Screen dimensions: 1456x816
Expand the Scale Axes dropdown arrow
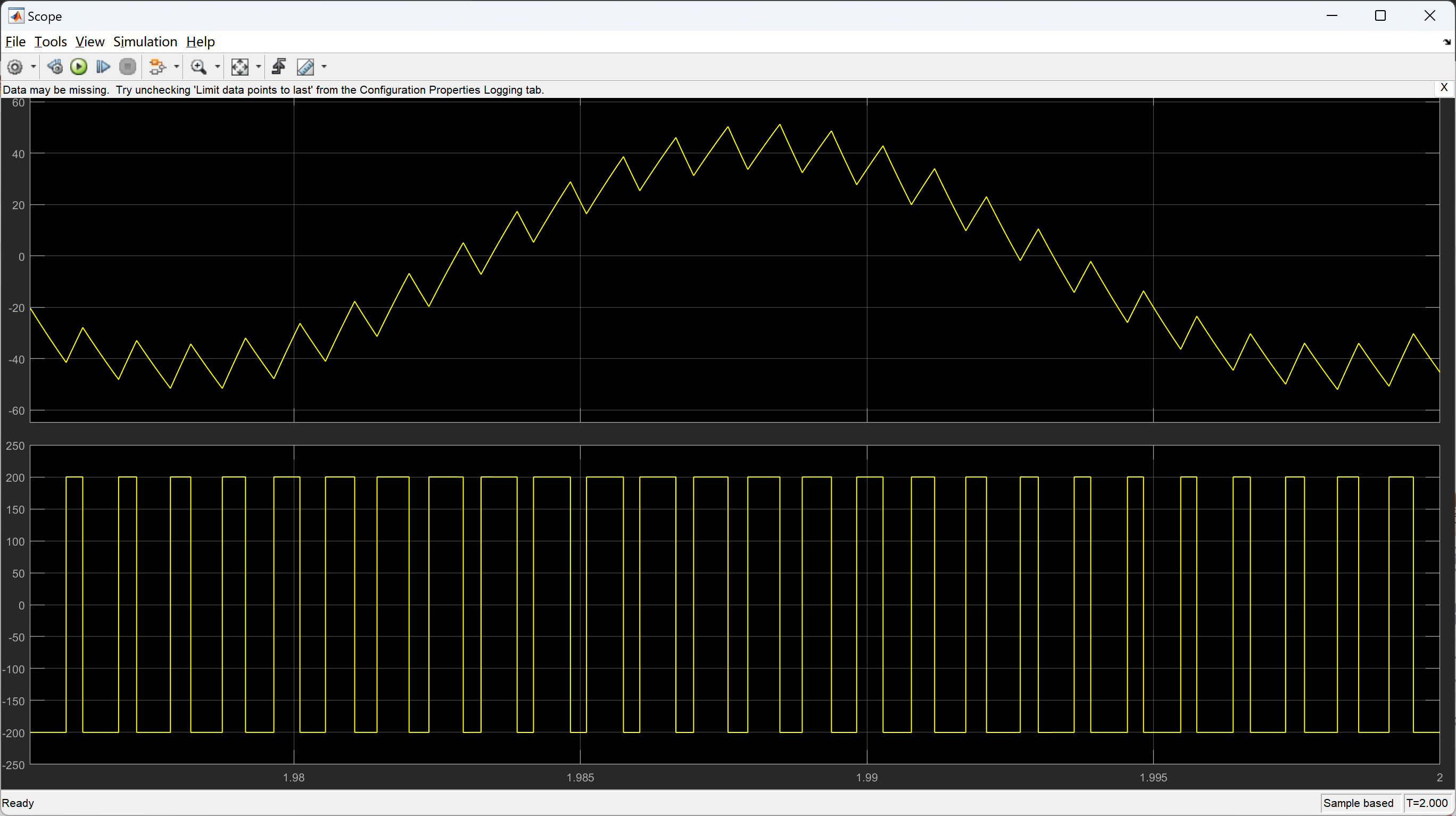coord(258,67)
